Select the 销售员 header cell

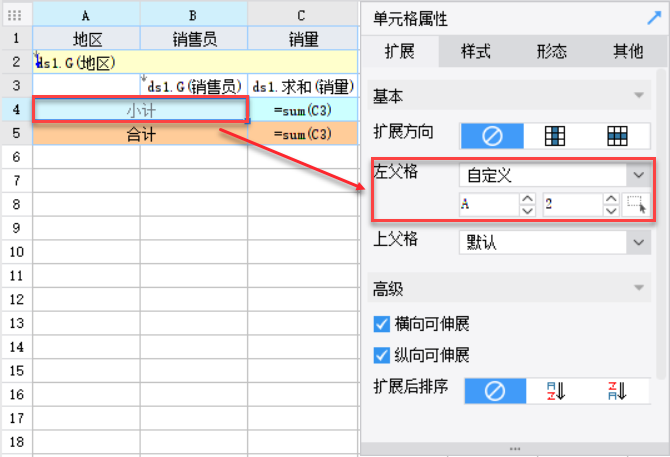(x=194, y=38)
